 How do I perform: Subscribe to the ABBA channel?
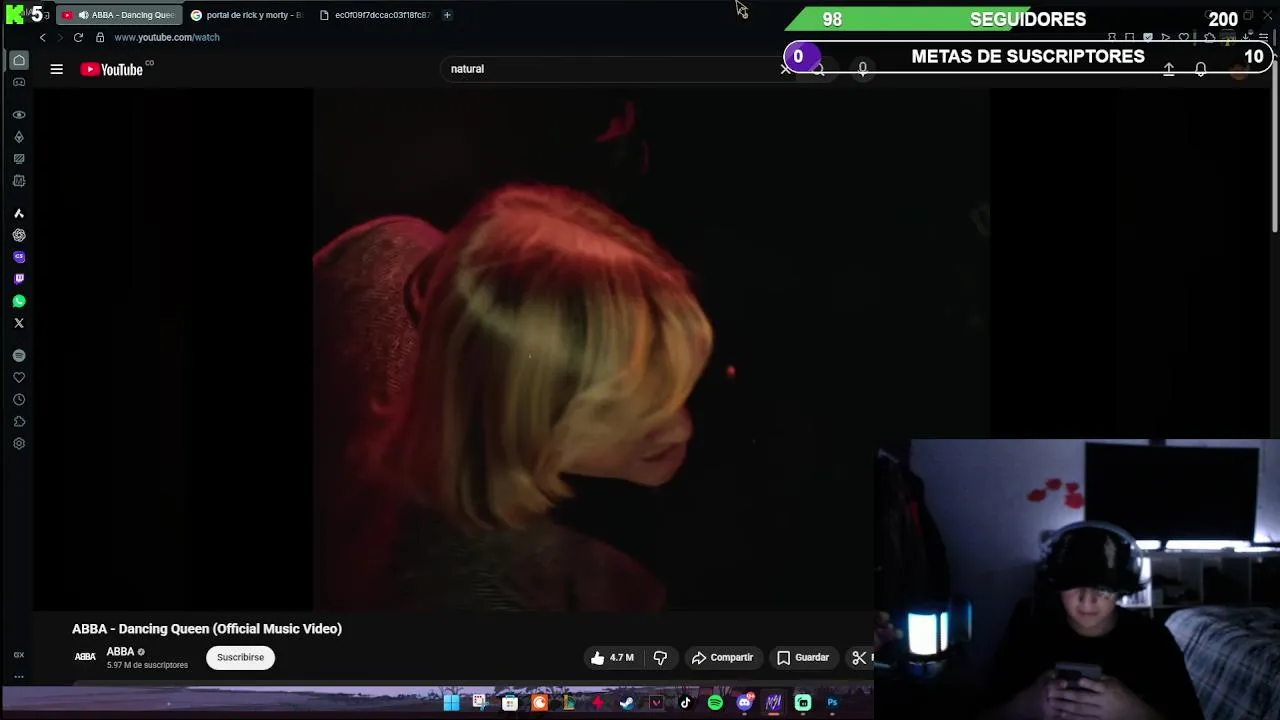tap(241, 657)
